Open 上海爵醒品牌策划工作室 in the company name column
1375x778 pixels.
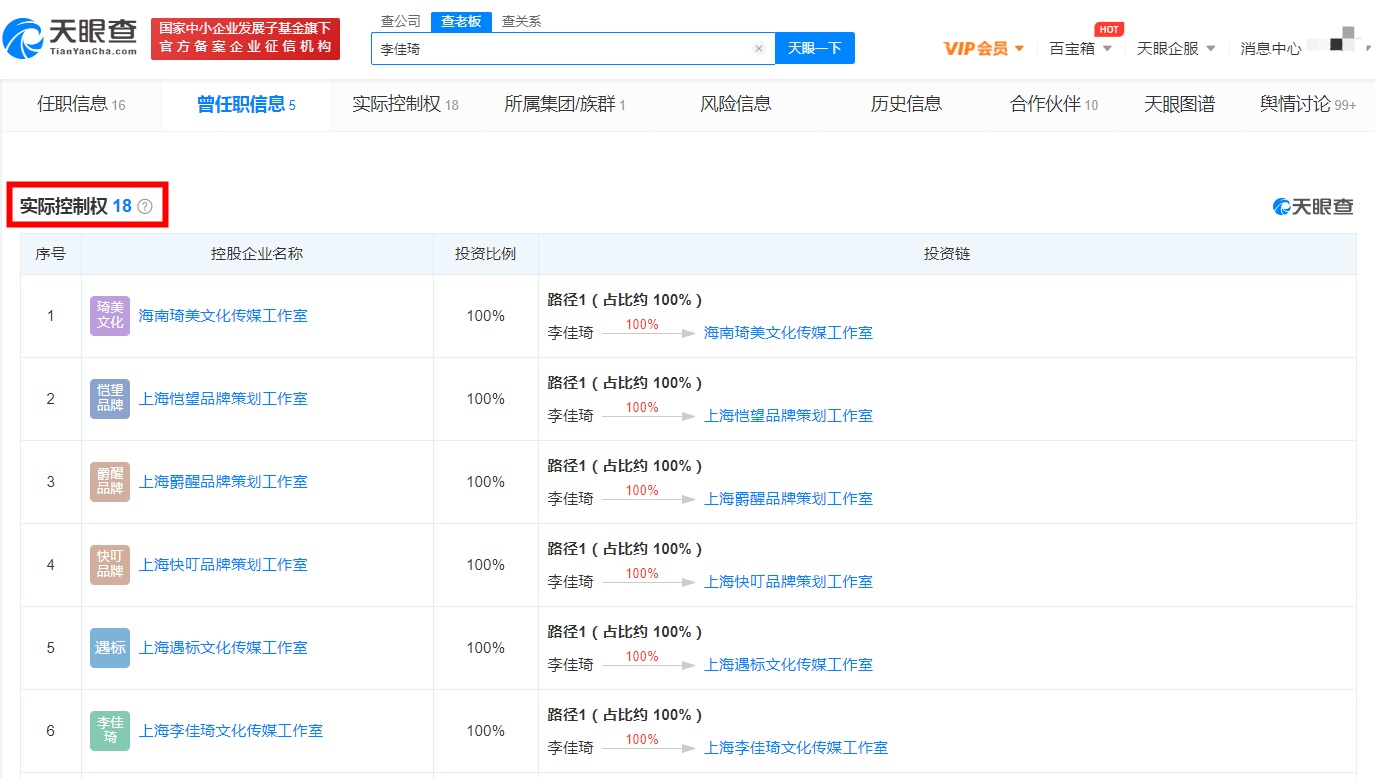coord(223,482)
